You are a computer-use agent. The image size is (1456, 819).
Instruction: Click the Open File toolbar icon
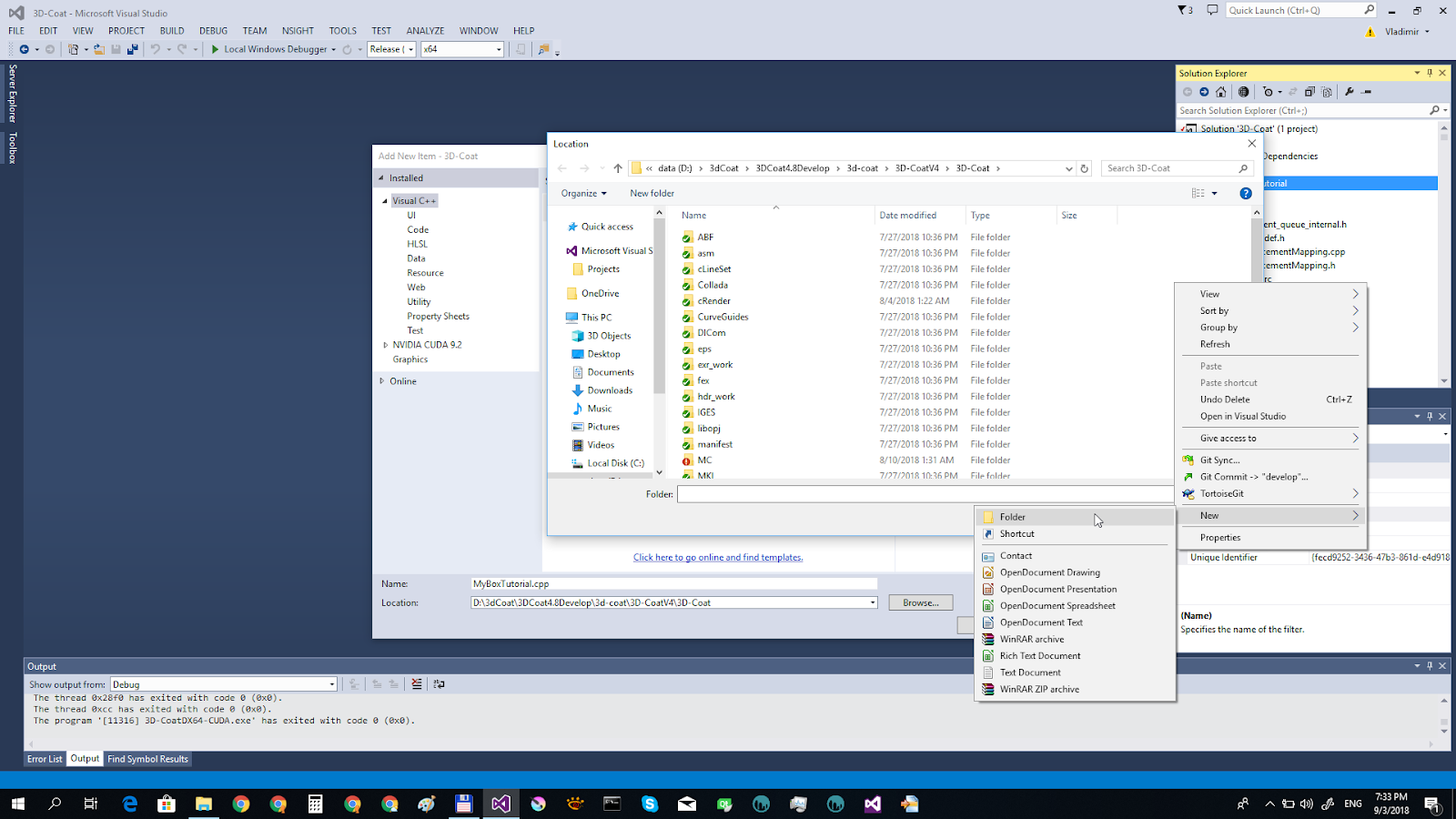[x=99, y=49]
